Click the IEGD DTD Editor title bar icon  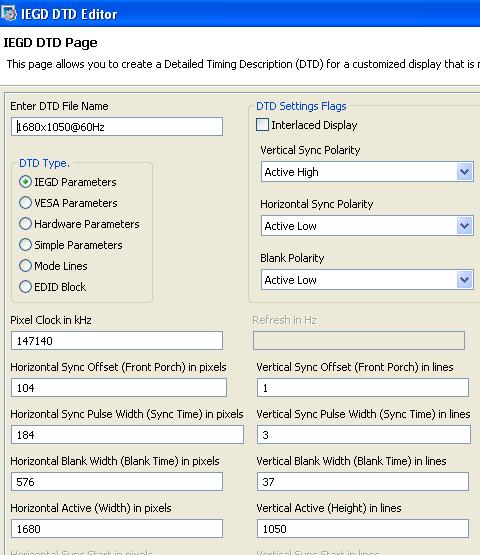8,13
